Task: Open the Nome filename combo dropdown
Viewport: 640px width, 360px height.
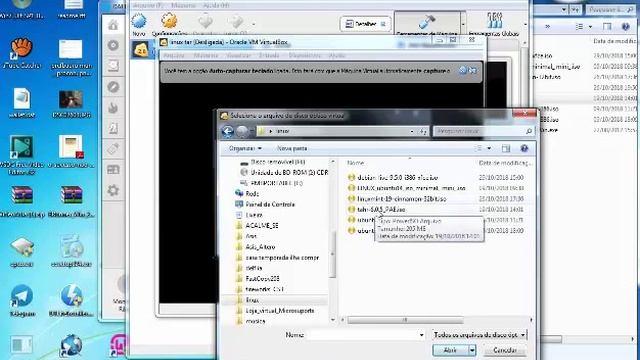Action: (421, 335)
